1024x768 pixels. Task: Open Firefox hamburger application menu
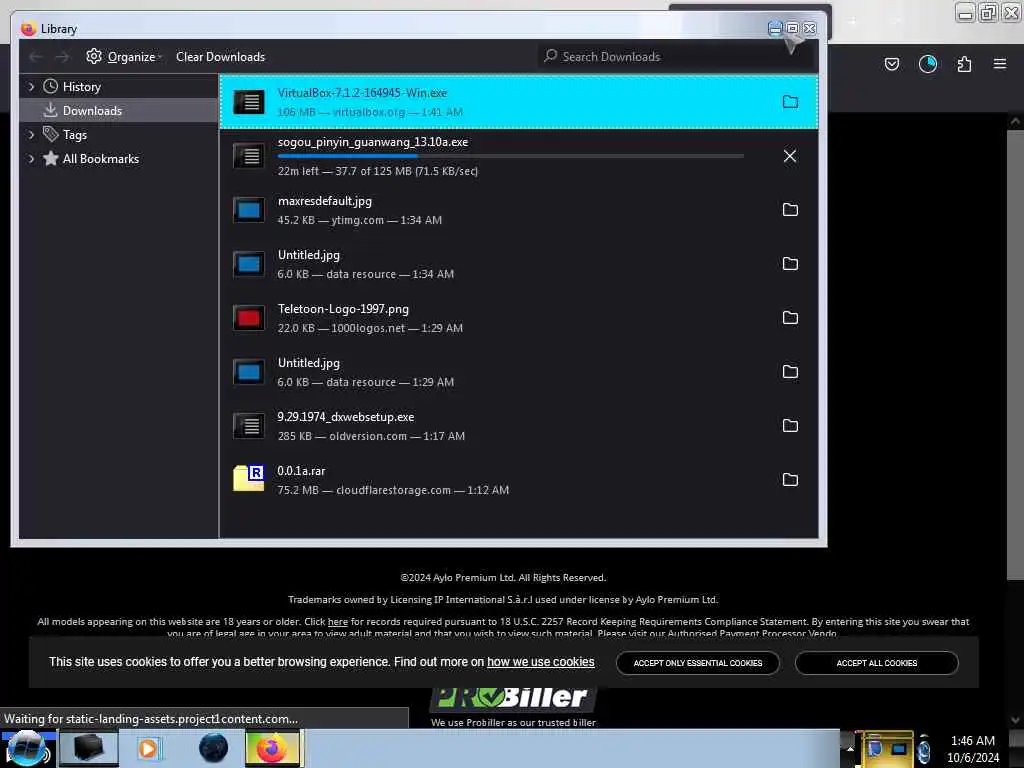(x=1000, y=64)
